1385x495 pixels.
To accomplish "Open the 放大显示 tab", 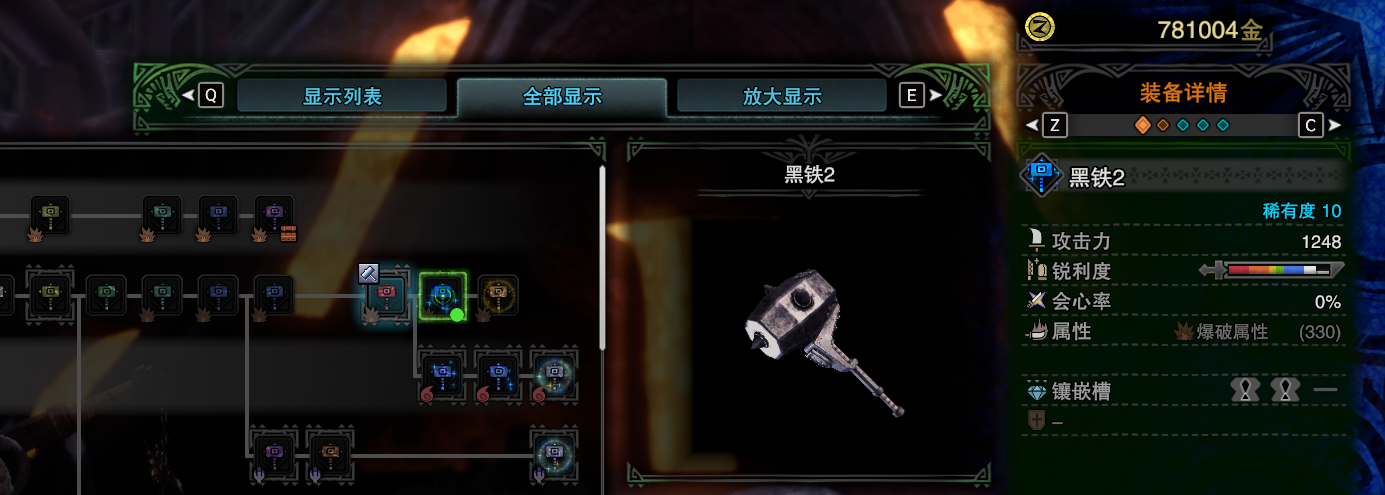I will [x=782, y=97].
